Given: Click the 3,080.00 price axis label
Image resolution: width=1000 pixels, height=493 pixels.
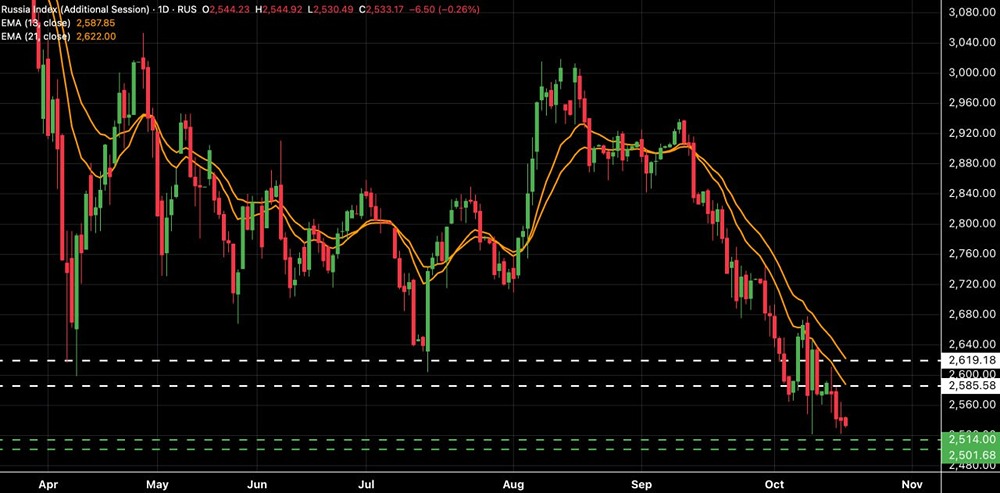Looking at the screenshot, I should [x=973, y=12].
